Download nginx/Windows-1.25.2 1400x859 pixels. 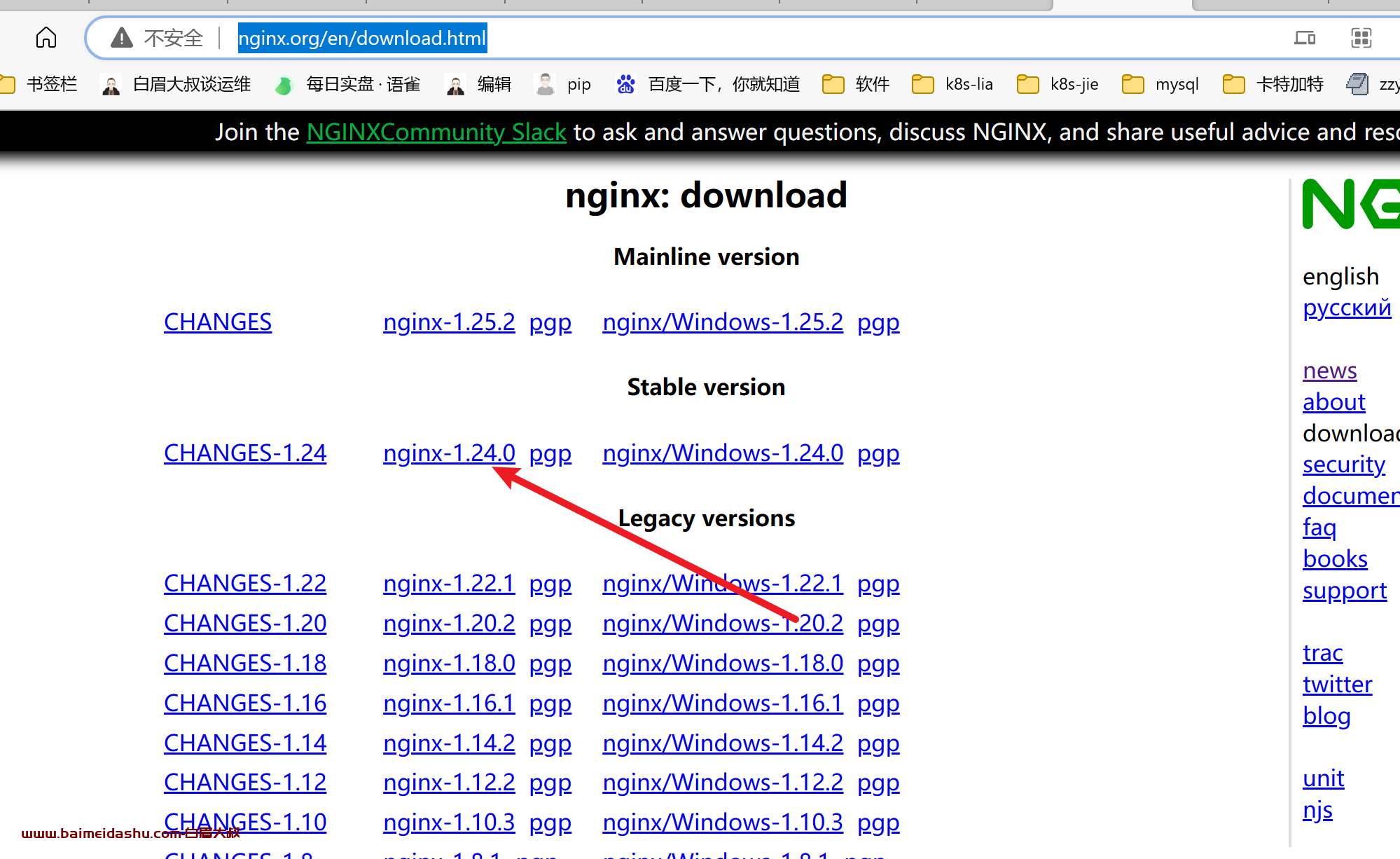point(723,322)
